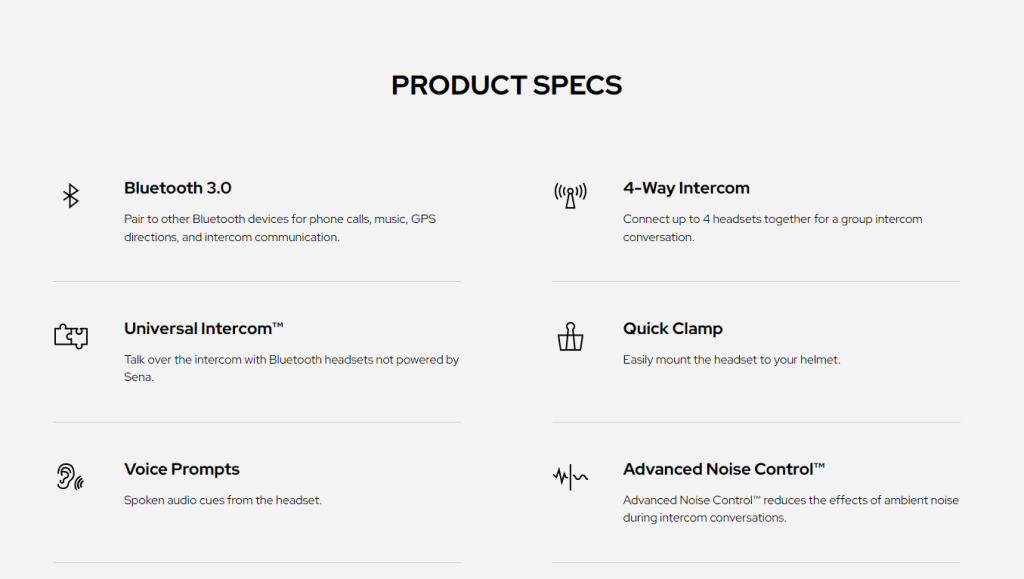Click the Universal Intercom puzzle icon
The height and width of the screenshot is (579, 1024).
[x=71, y=336]
